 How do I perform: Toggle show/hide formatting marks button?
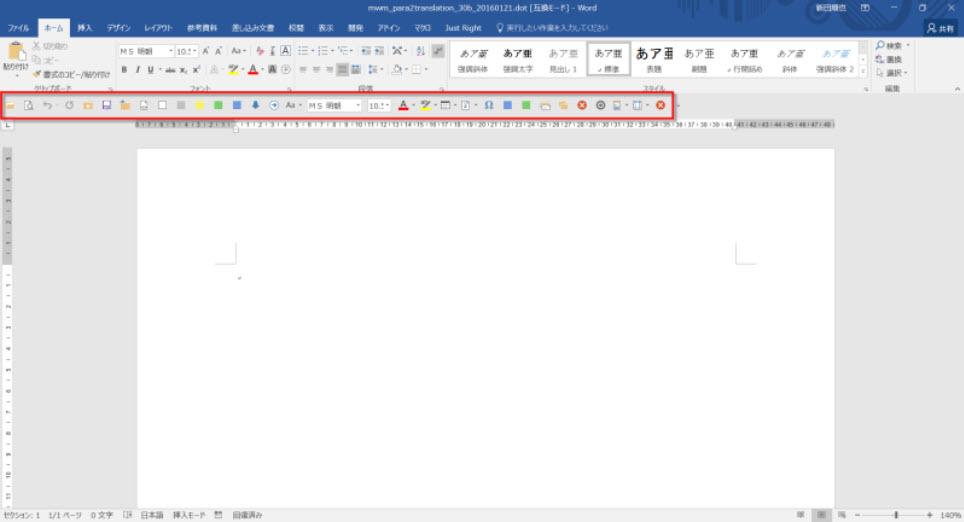[438, 51]
